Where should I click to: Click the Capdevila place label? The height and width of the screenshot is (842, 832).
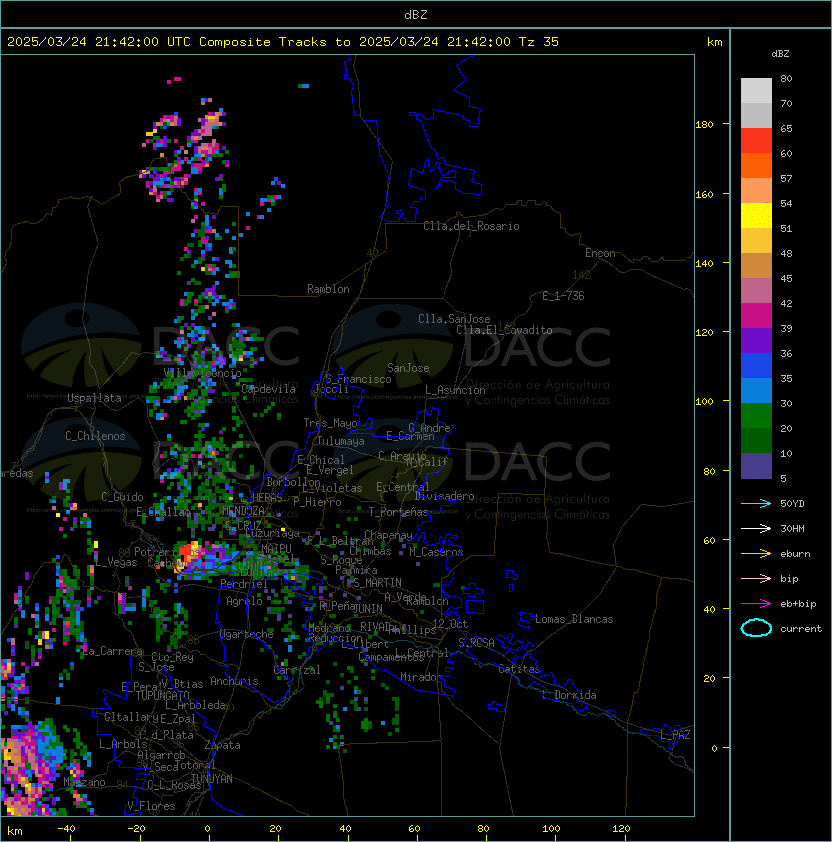point(268,389)
